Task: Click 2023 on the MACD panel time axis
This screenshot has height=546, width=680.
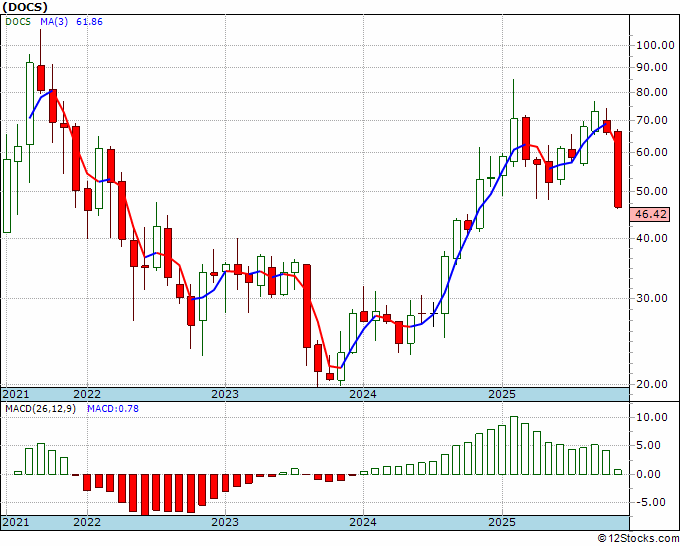Action: 225,522
